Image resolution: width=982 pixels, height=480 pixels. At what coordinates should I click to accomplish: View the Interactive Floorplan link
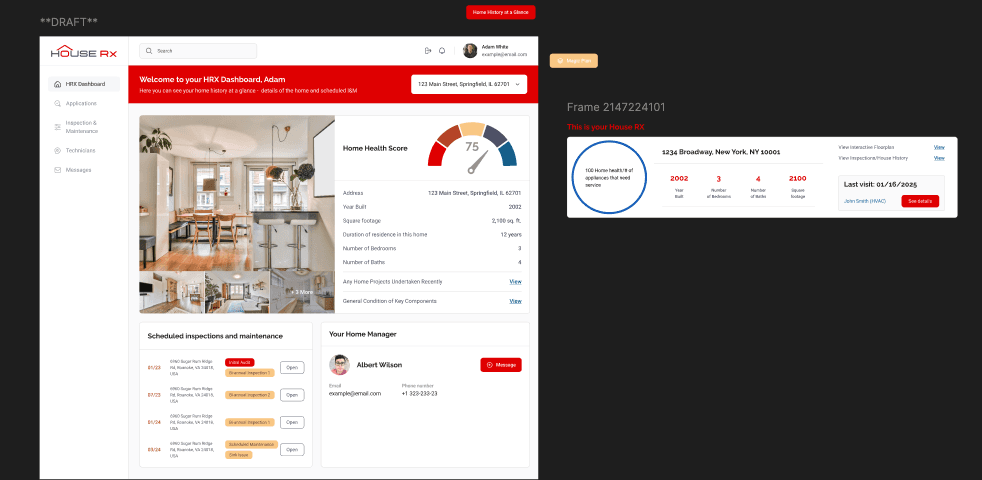point(939,147)
